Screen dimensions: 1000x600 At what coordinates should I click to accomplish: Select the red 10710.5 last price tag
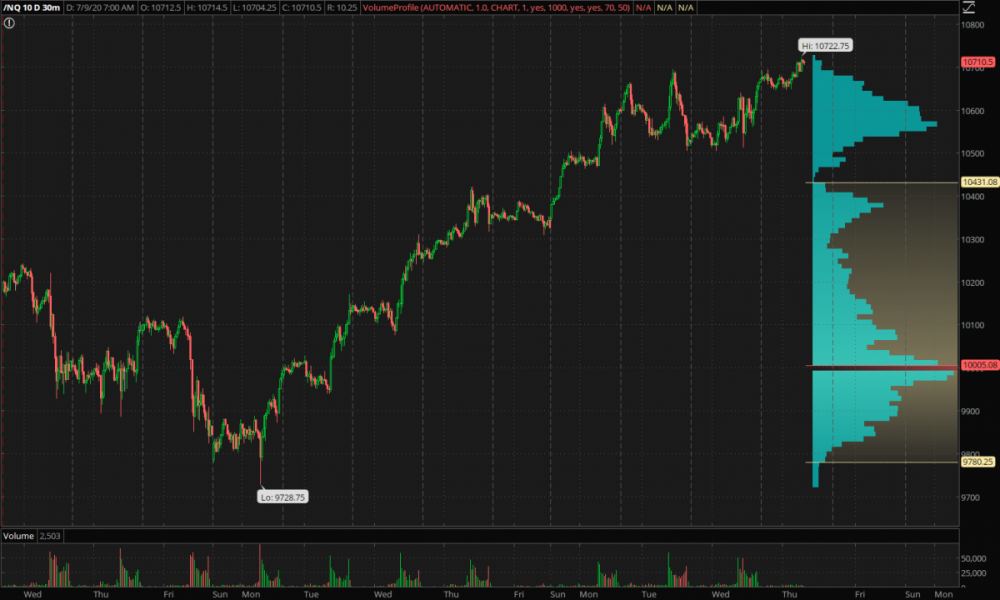point(978,62)
